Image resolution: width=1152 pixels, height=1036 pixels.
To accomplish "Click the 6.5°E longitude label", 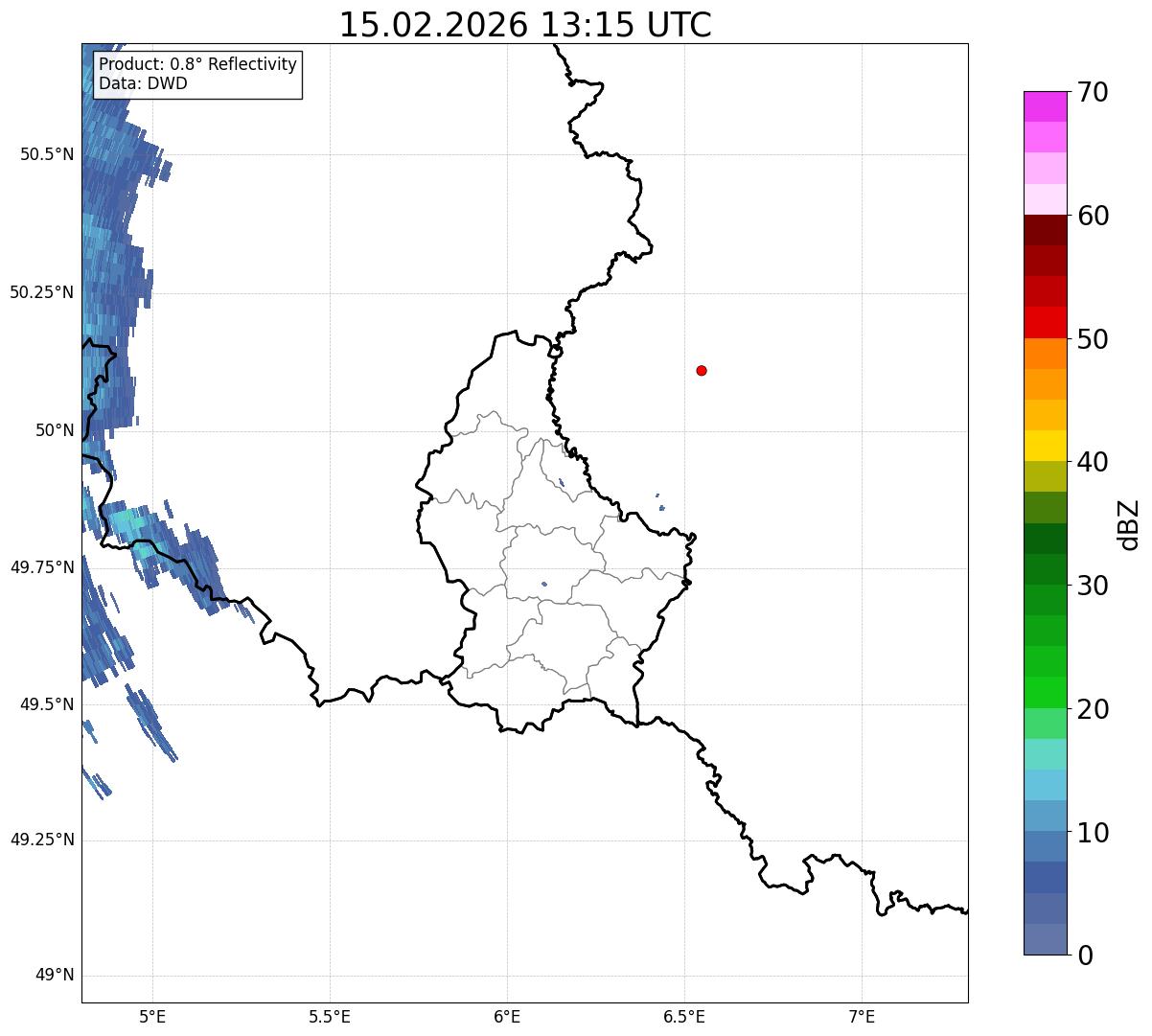I will pos(684,1016).
